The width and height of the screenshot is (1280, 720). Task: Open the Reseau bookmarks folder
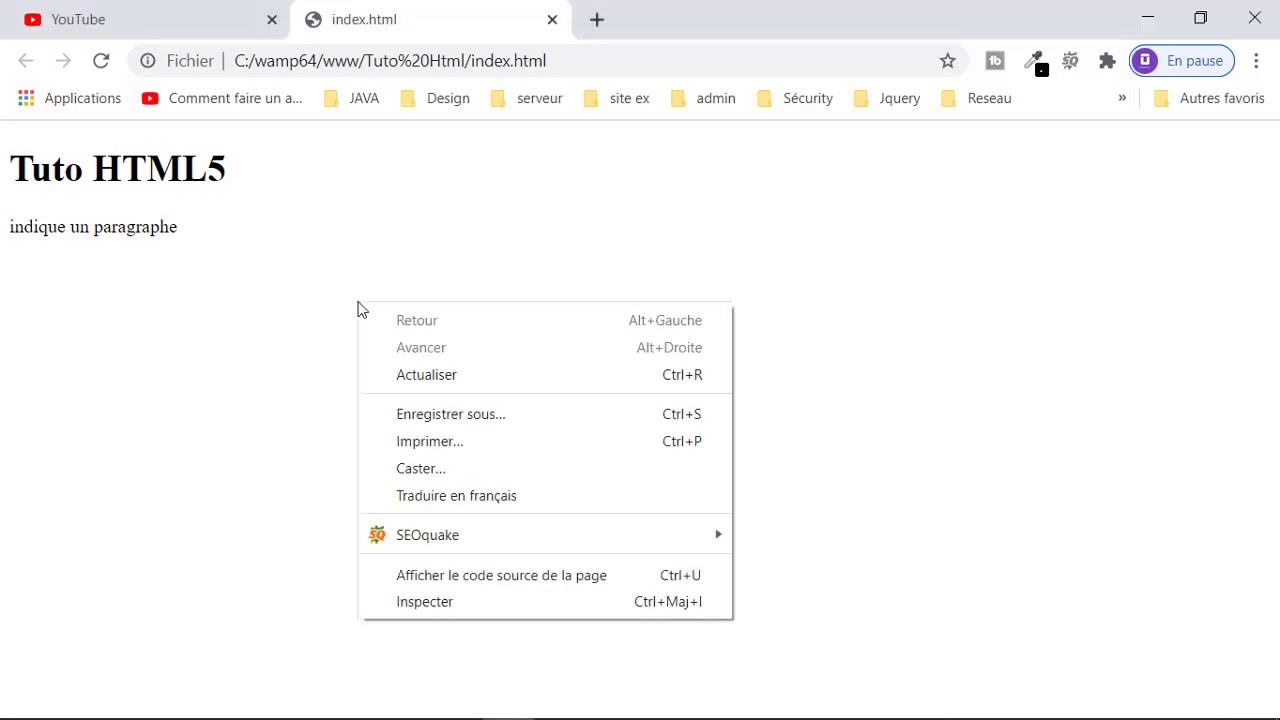click(976, 98)
